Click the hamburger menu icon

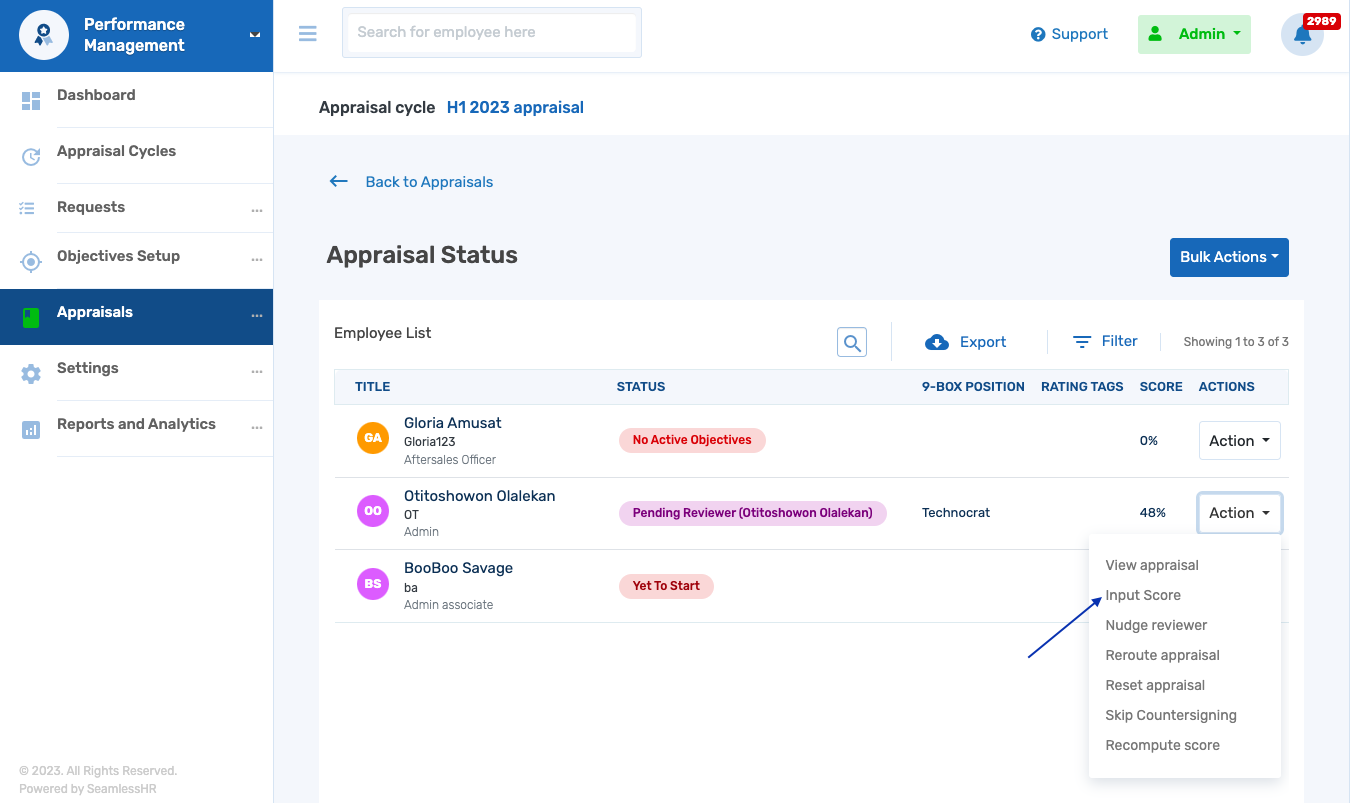tap(308, 33)
